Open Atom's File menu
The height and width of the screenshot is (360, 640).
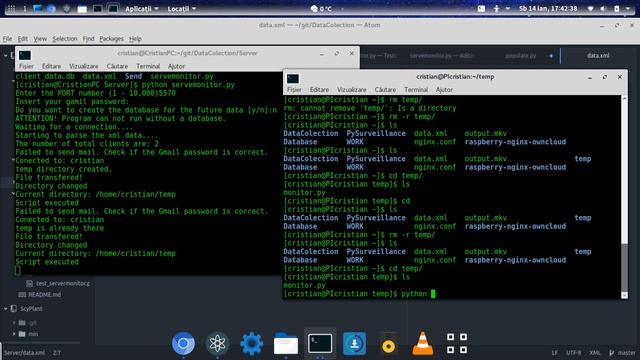(x=7, y=39)
